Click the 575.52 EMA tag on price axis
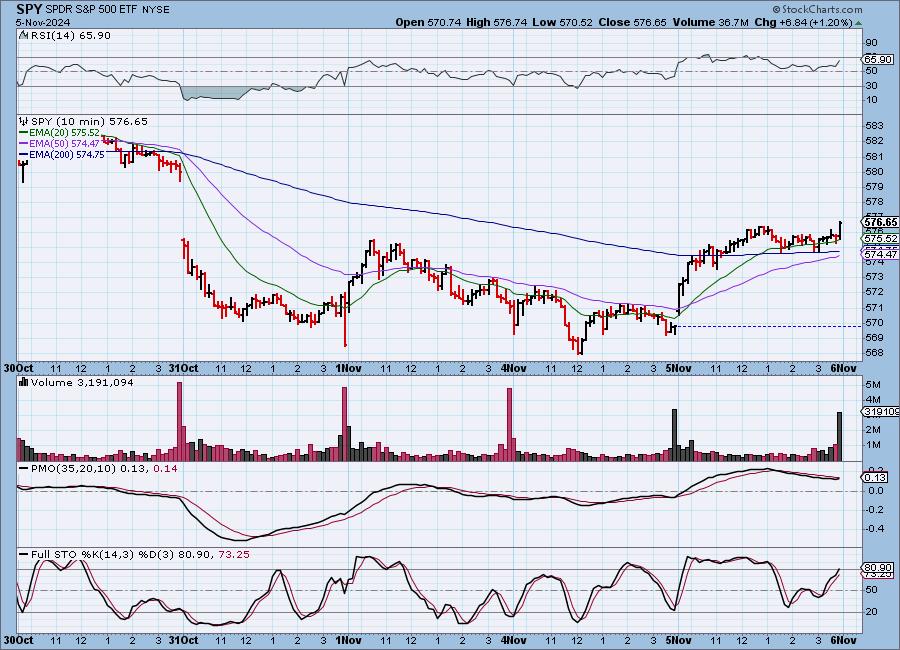This screenshot has width=900, height=650. click(x=880, y=238)
